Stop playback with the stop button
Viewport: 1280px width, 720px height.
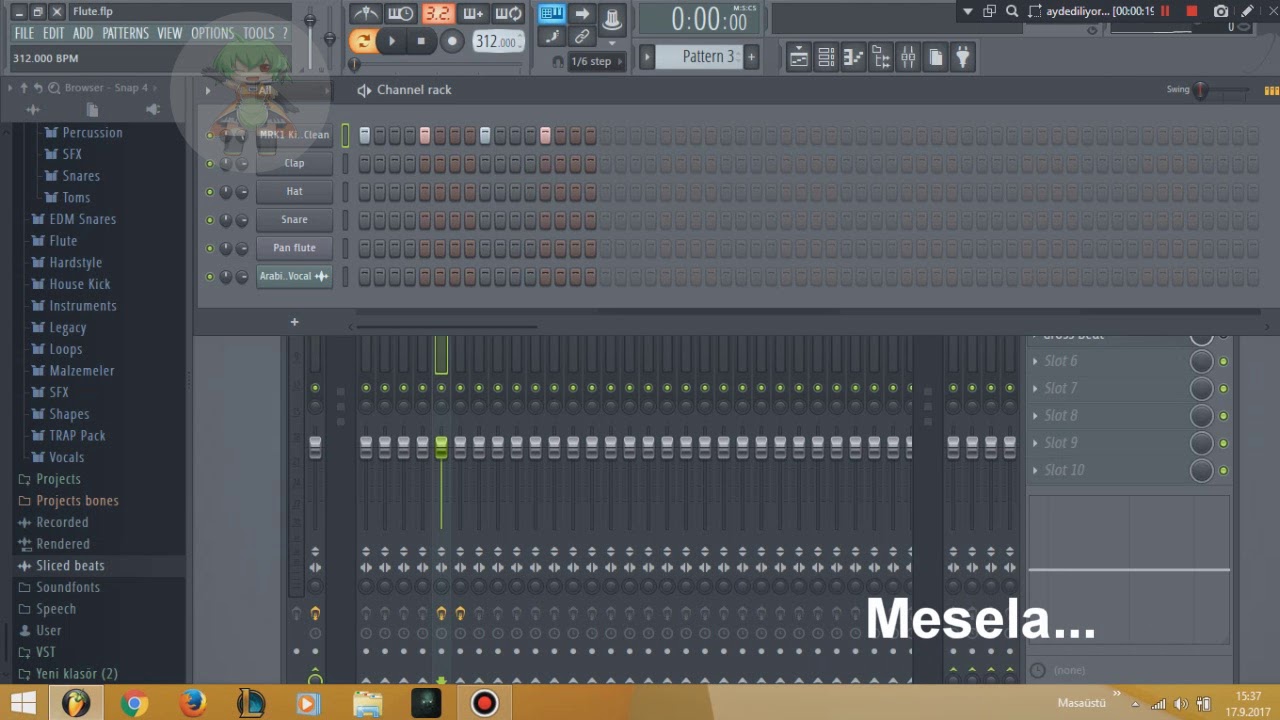coord(421,41)
